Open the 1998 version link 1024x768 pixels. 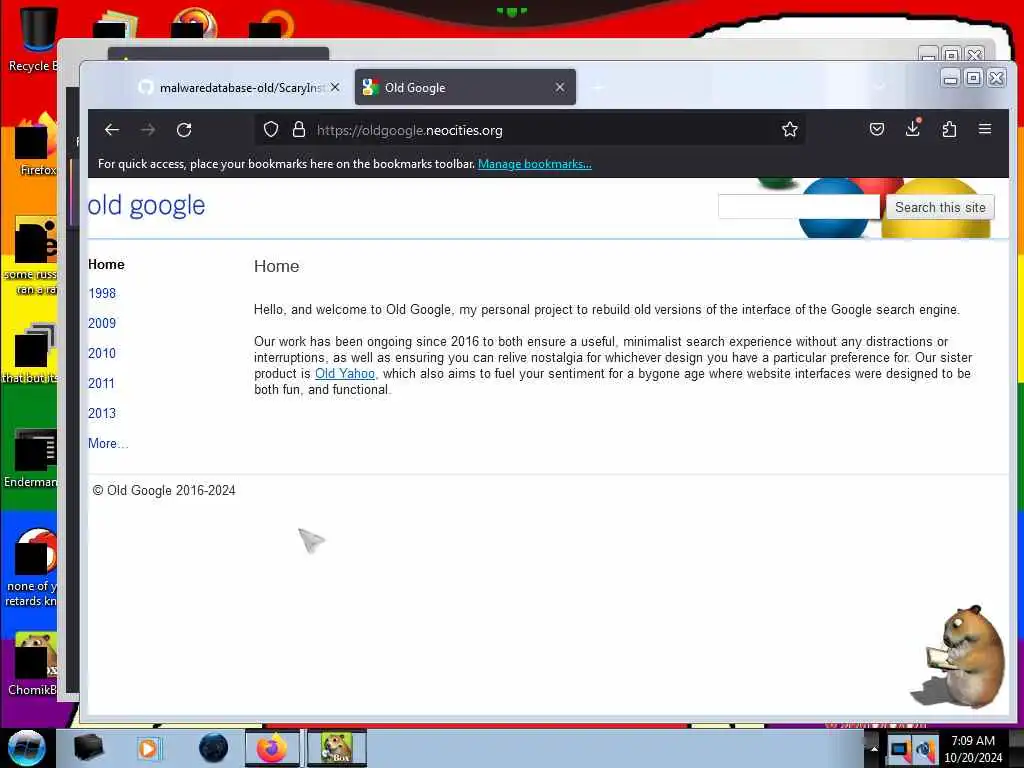[102, 293]
